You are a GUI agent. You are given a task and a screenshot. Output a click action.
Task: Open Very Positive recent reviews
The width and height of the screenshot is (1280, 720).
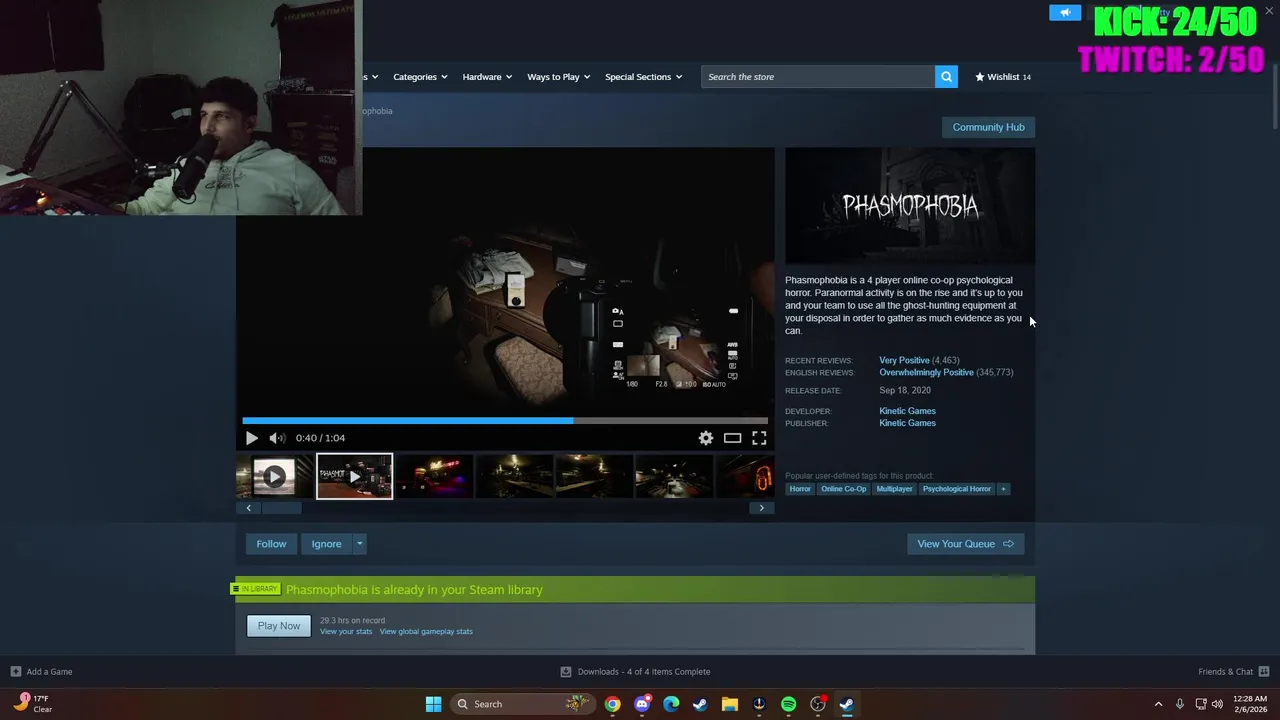tap(904, 360)
